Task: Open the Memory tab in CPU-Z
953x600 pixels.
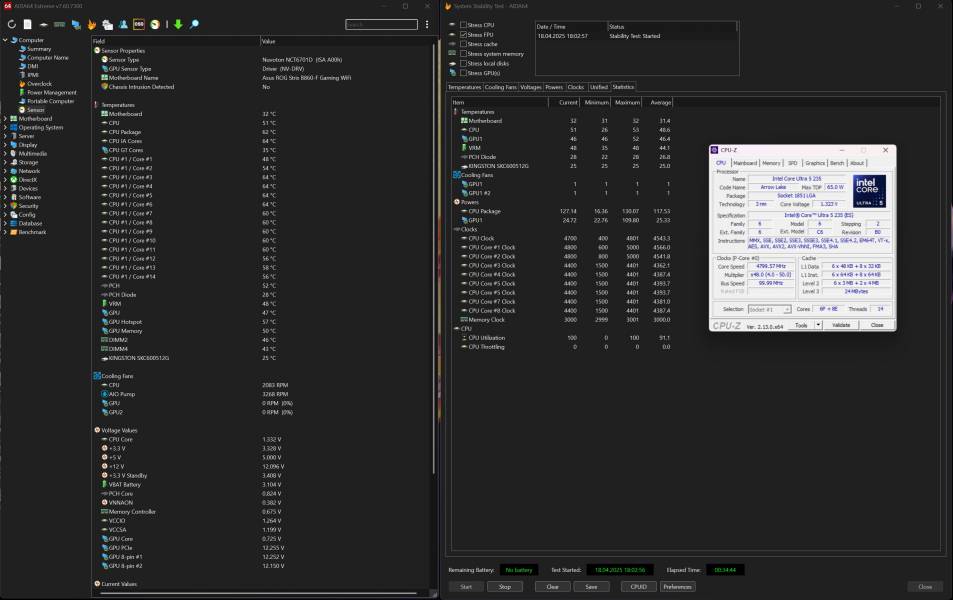Action: point(771,163)
